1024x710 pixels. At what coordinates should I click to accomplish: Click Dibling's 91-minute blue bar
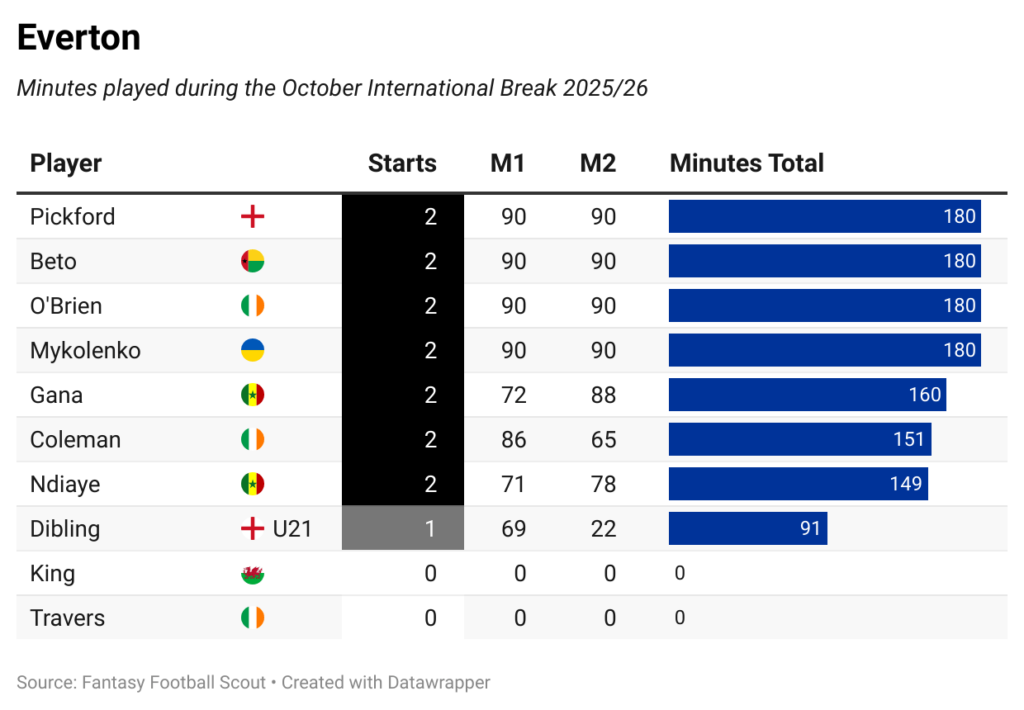click(x=747, y=529)
